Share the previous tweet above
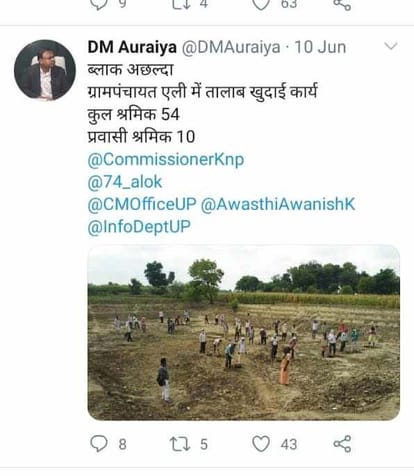Image resolution: width=414 pixels, height=476 pixels. click(x=342, y=5)
